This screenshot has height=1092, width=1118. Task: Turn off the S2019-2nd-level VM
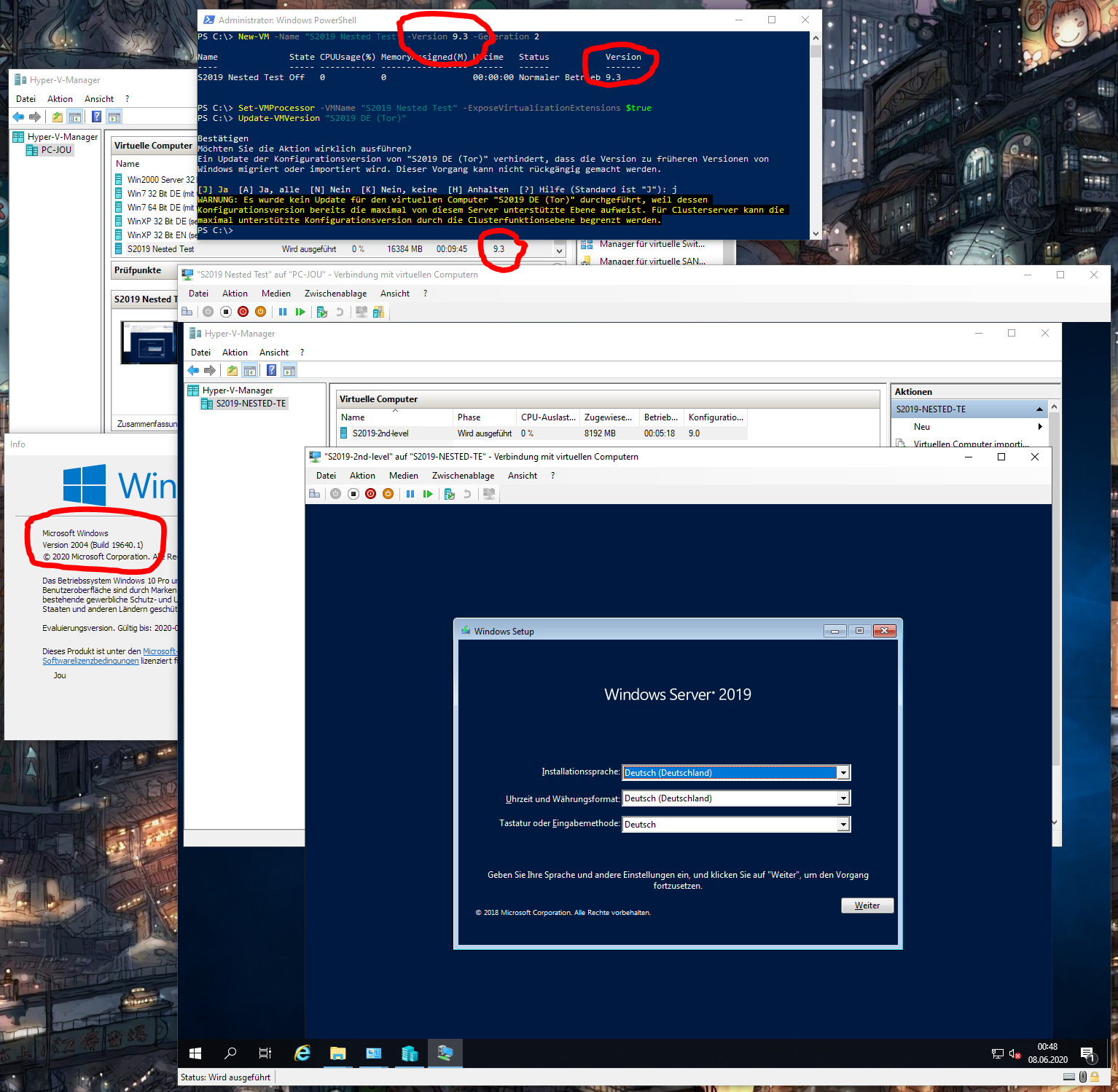coord(353,494)
